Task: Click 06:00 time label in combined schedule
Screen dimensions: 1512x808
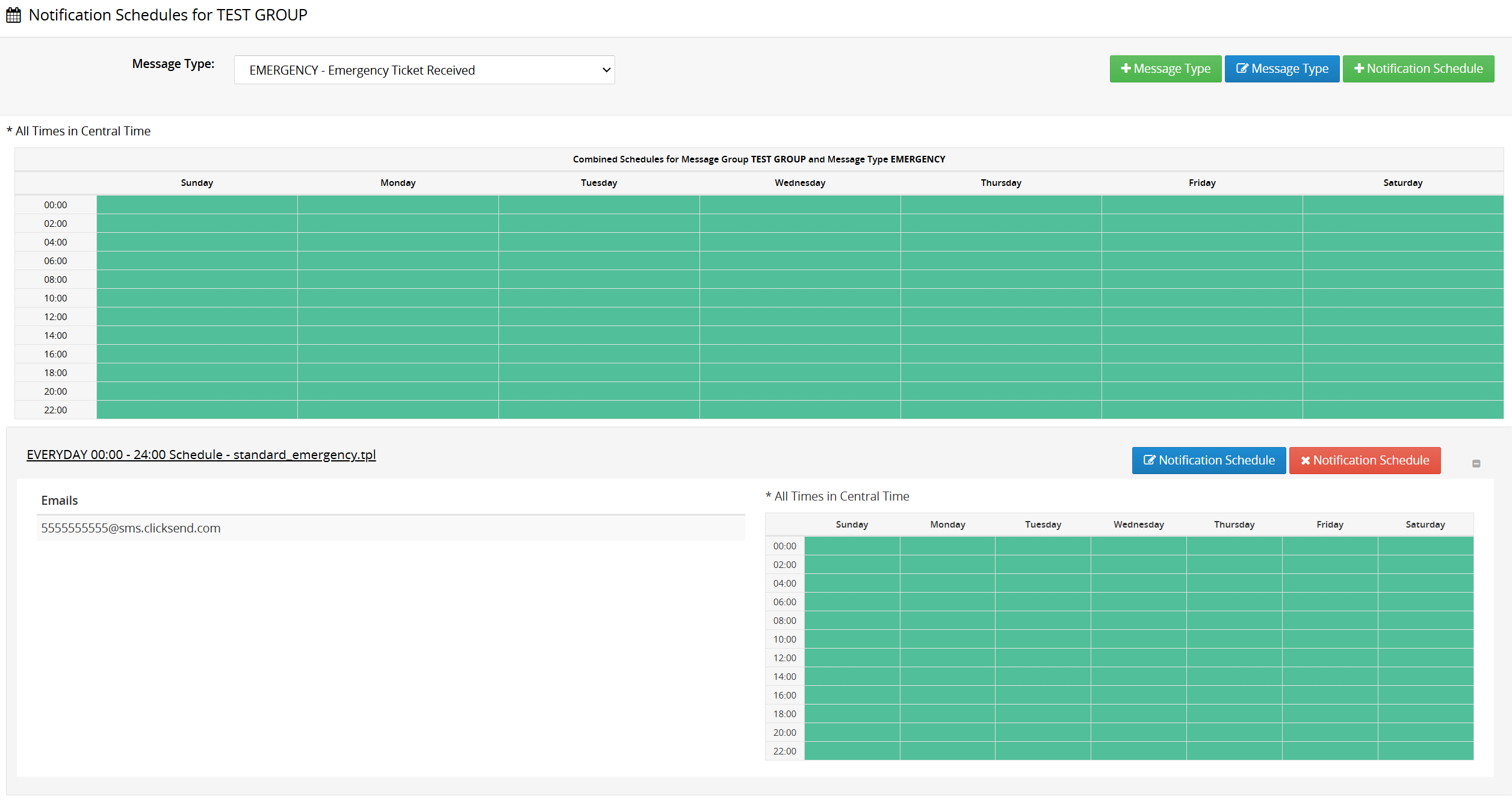Action: 55,261
